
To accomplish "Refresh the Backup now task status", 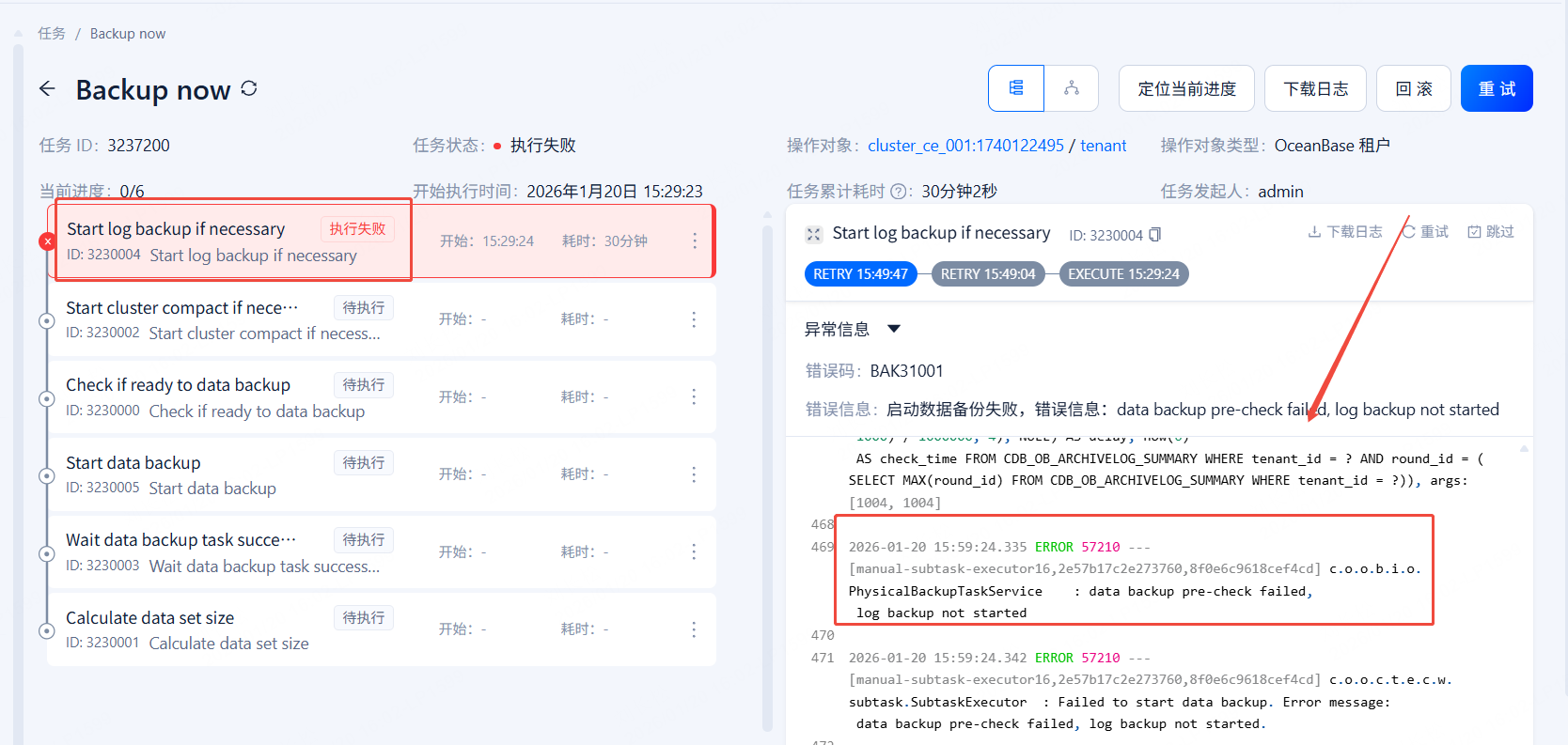I will click(x=249, y=88).
